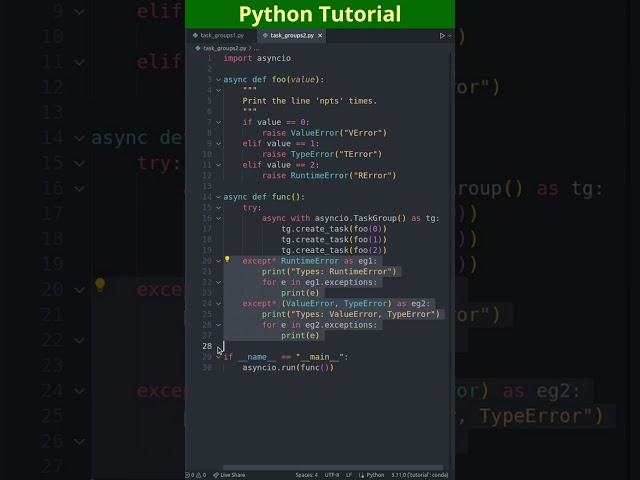640x480 pixels.
Task: Change file encoding via 'UTF-8'
Action: point(332,475)
